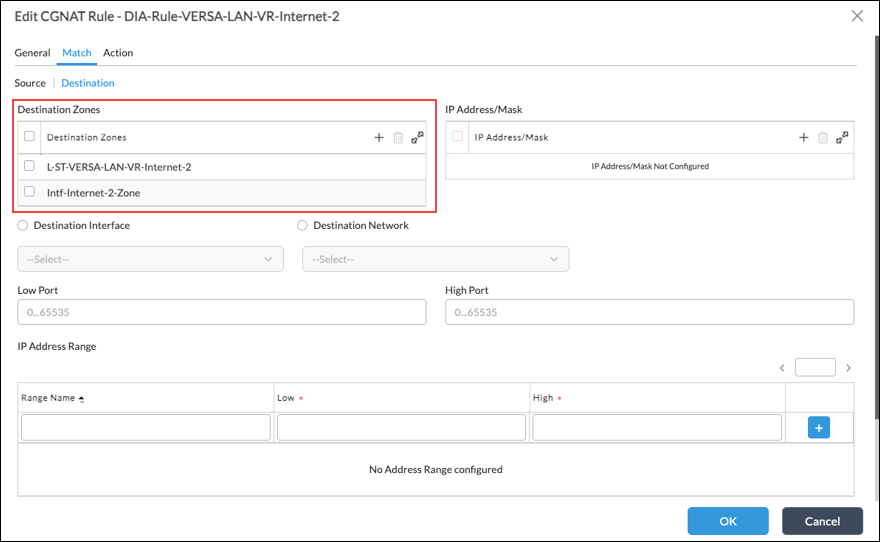Screen dimensions: 880x542
Task: Click blue plus to add address range
Action: (x=819, y=428)
